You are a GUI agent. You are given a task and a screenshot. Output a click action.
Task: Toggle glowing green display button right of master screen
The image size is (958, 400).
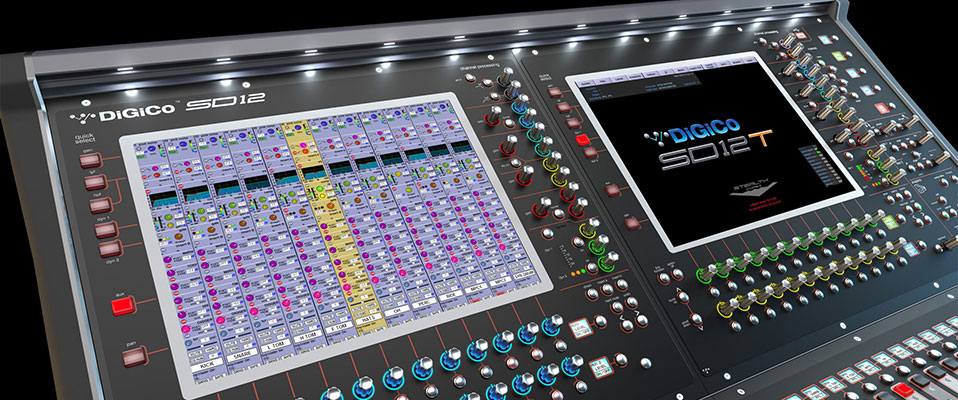click(x=891, y=221)
